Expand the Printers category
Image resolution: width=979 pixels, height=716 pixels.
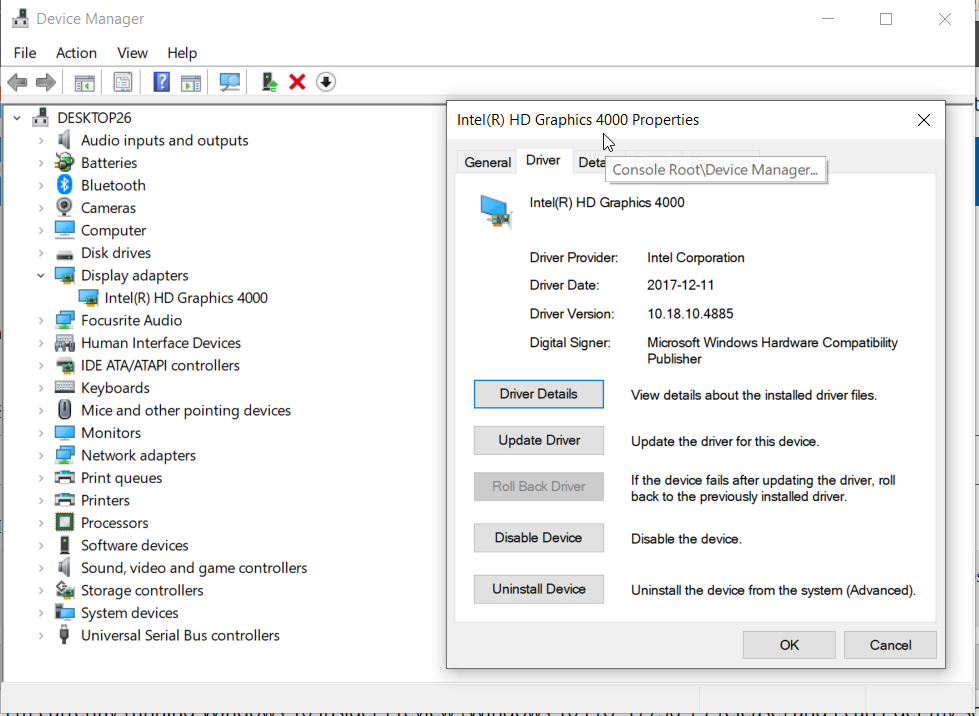[41, 500]
